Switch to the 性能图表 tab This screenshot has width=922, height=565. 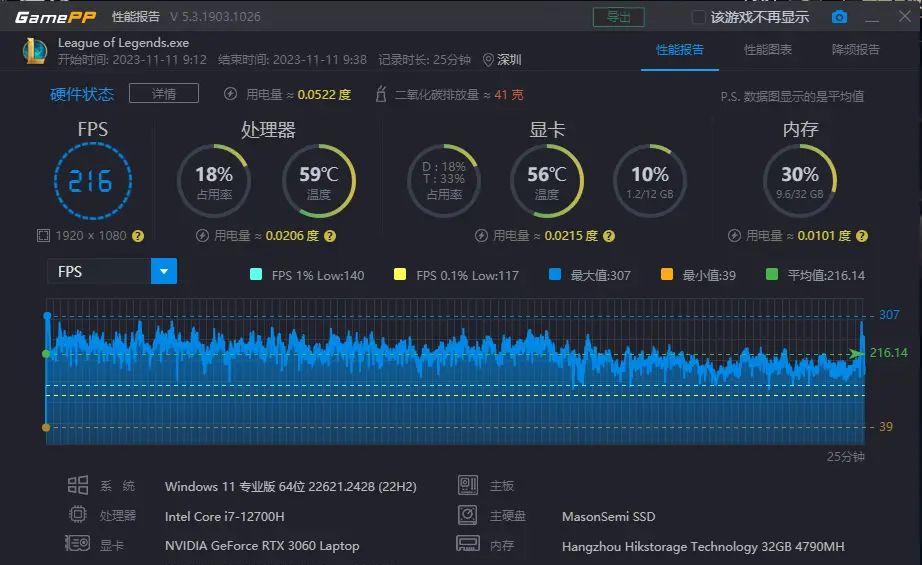pyautogui.click(x=768, y=50)
